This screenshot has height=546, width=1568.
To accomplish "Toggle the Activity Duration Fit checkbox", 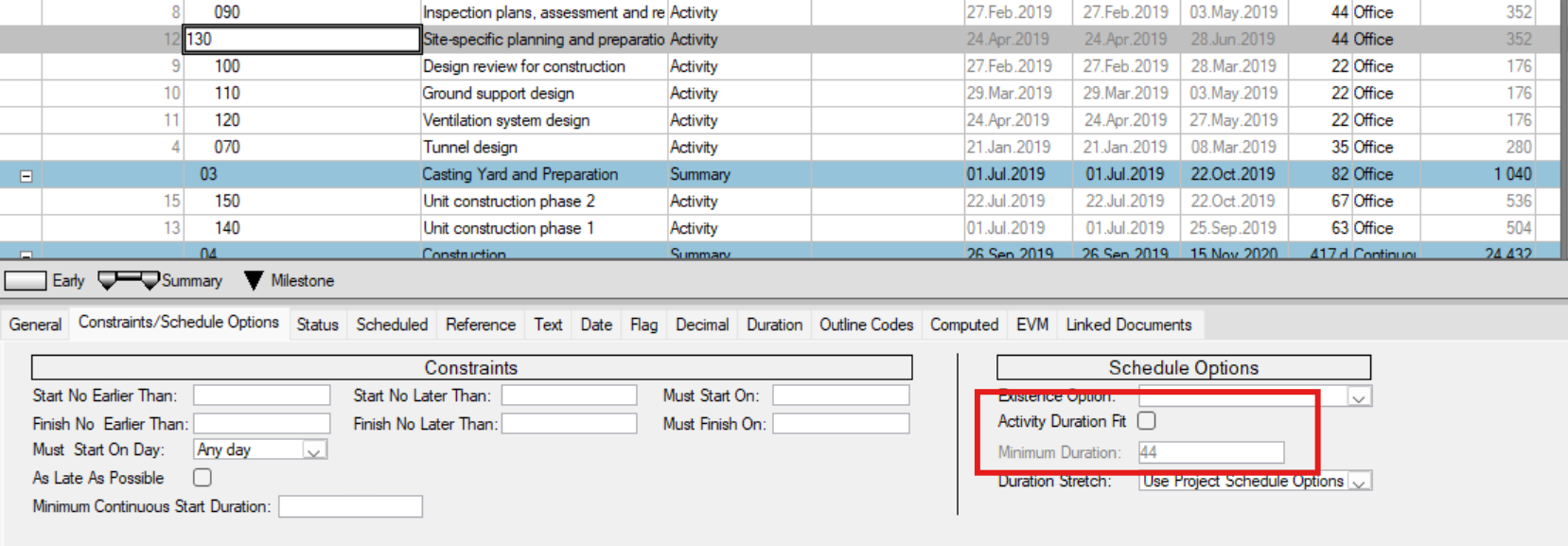I will click(x=1147, y=421).
